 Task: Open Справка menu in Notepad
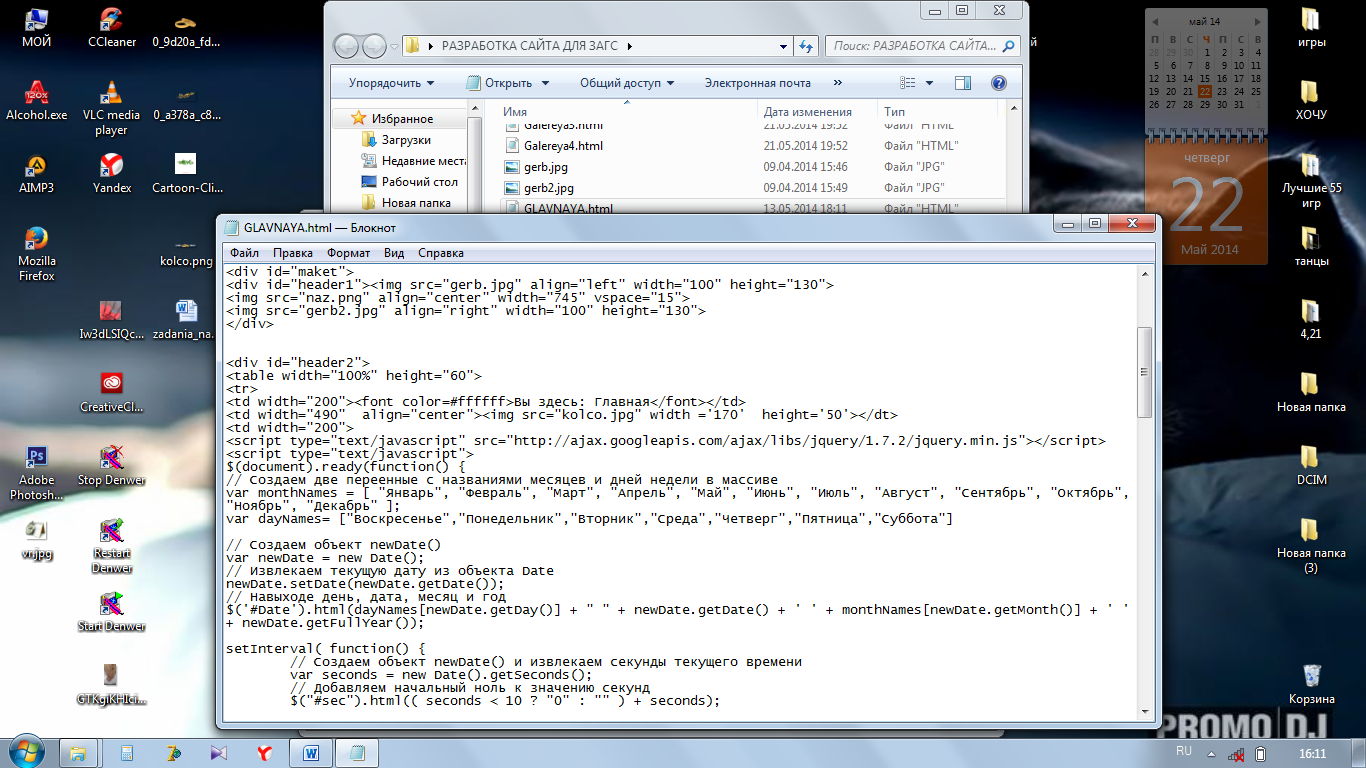coord(441,253)
